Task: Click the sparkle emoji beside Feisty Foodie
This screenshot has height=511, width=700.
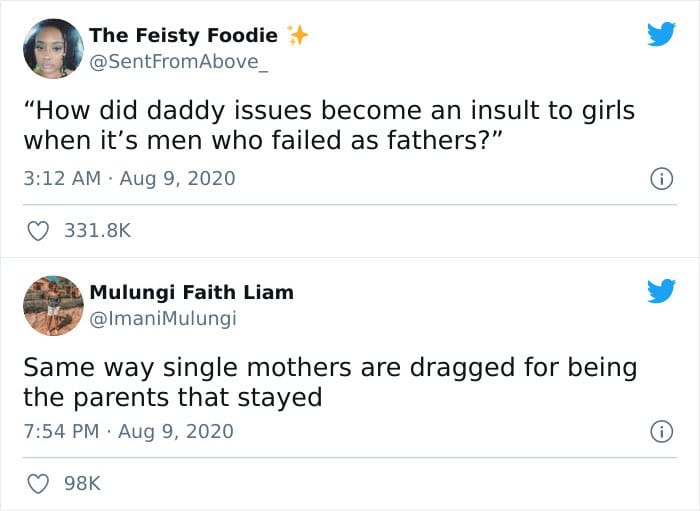Action: (x=297, y=35)
